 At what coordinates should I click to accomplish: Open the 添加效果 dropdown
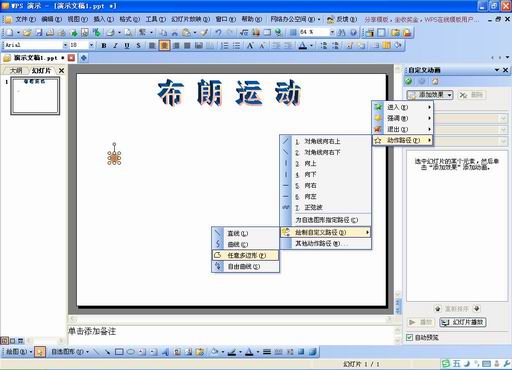(x=430, y=95)
